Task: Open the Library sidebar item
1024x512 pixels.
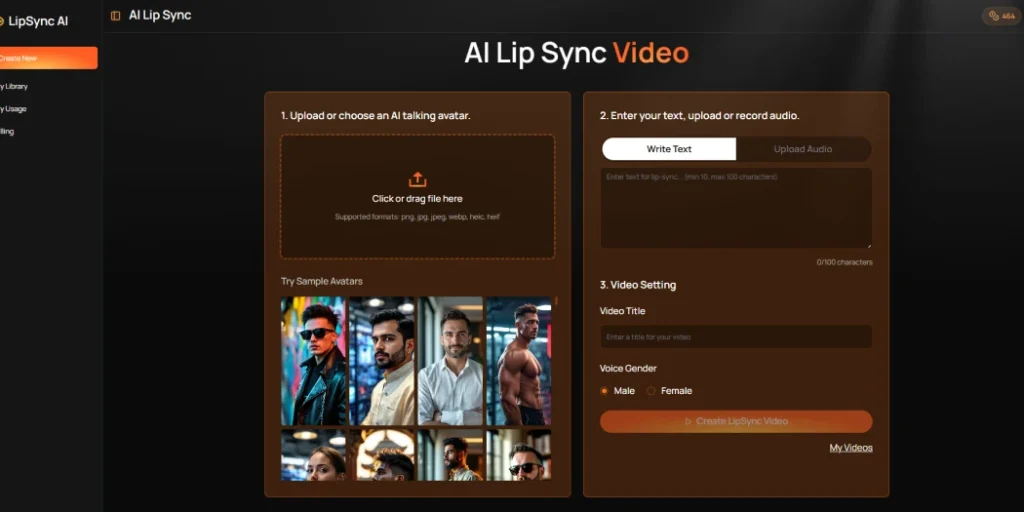Action: click(x=14, y=86)
